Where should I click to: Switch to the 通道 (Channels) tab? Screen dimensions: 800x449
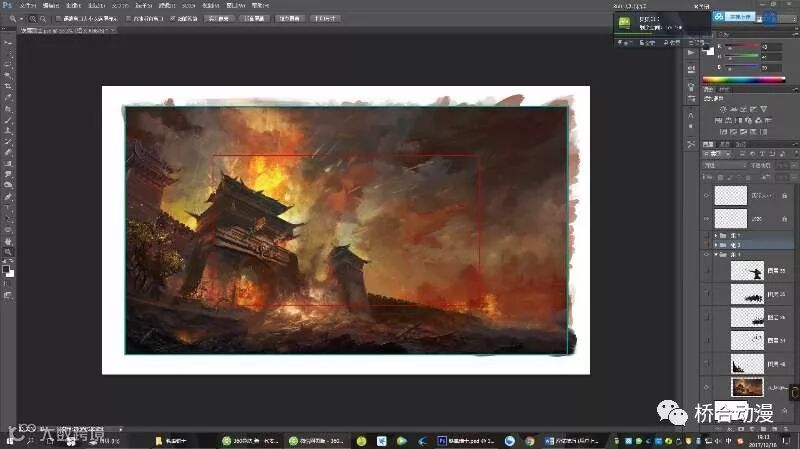pos(726,144)
